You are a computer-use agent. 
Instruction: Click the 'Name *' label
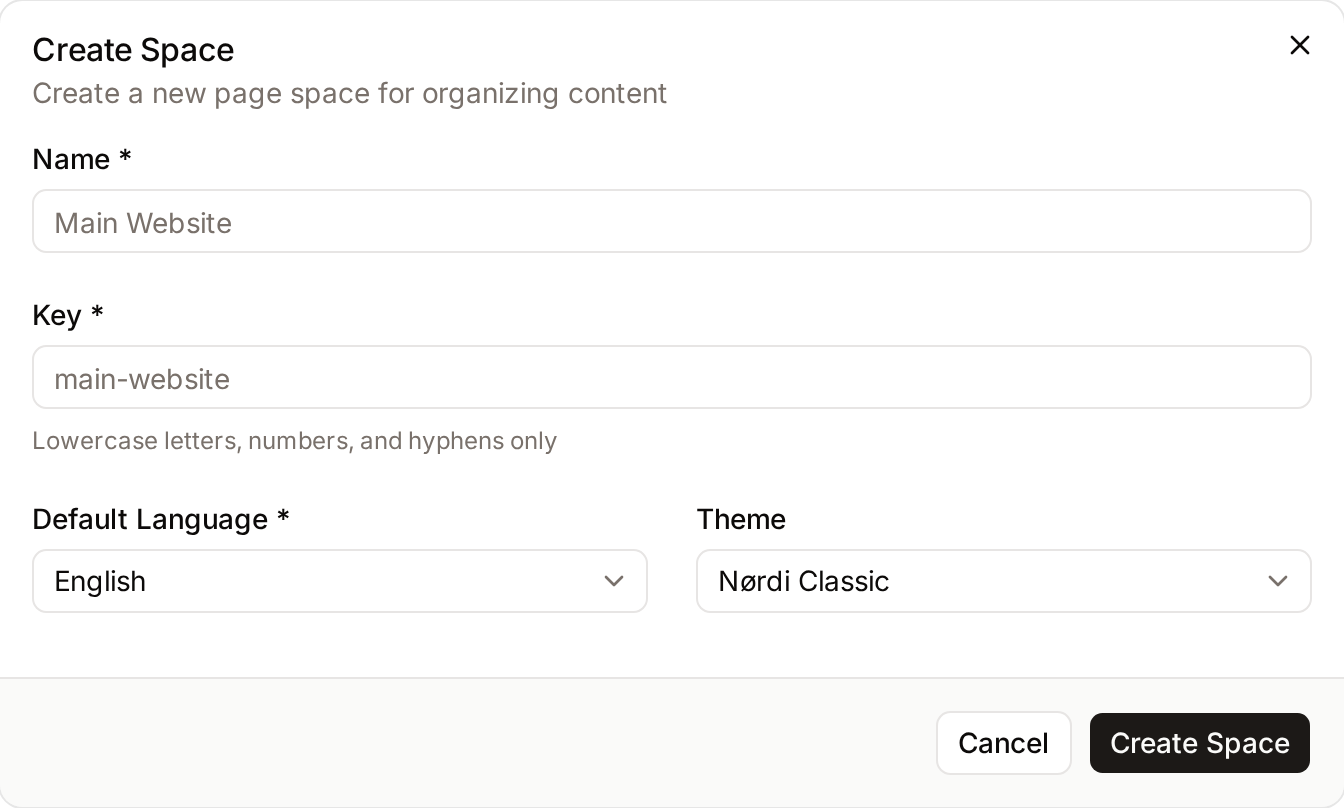tap(82, 159)
